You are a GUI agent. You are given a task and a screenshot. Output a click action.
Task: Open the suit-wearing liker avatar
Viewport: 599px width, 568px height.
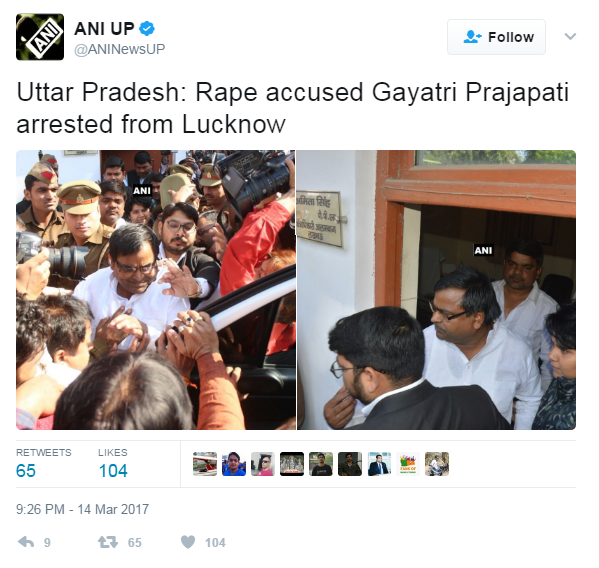(379, 464)
